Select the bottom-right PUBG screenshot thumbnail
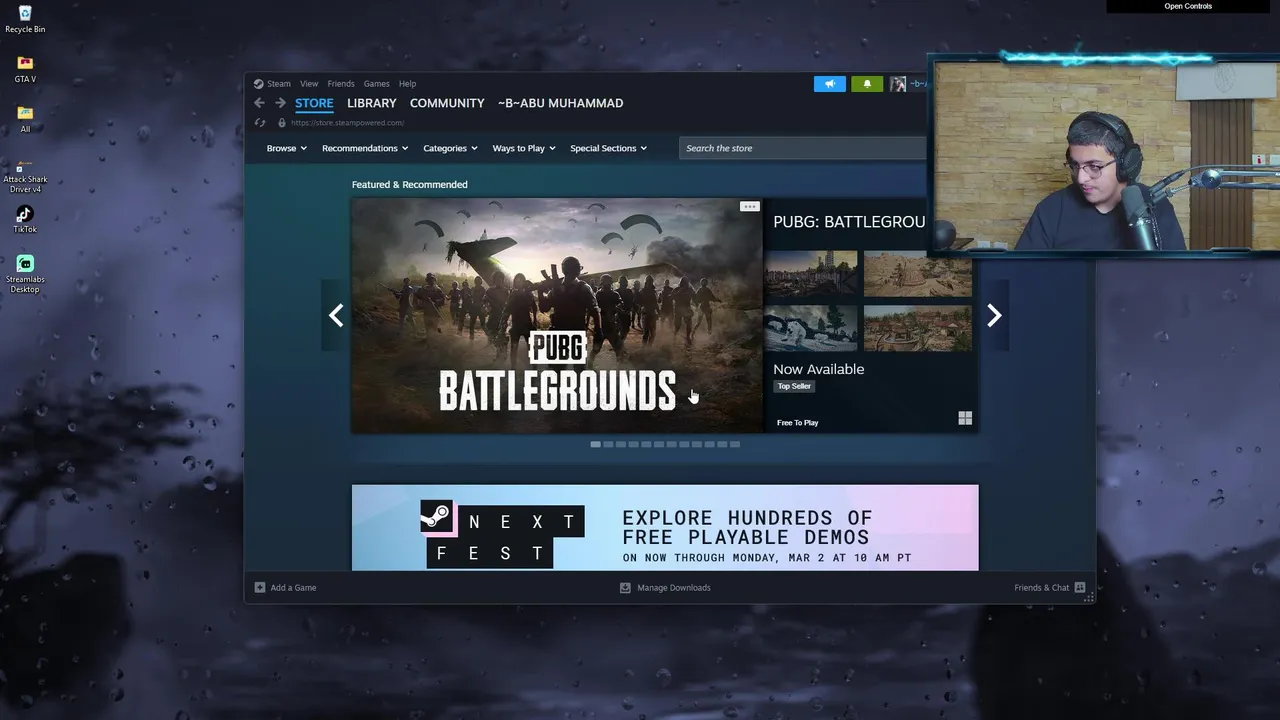The height and width of the screenshot is (720, 1280). point(917,328)
